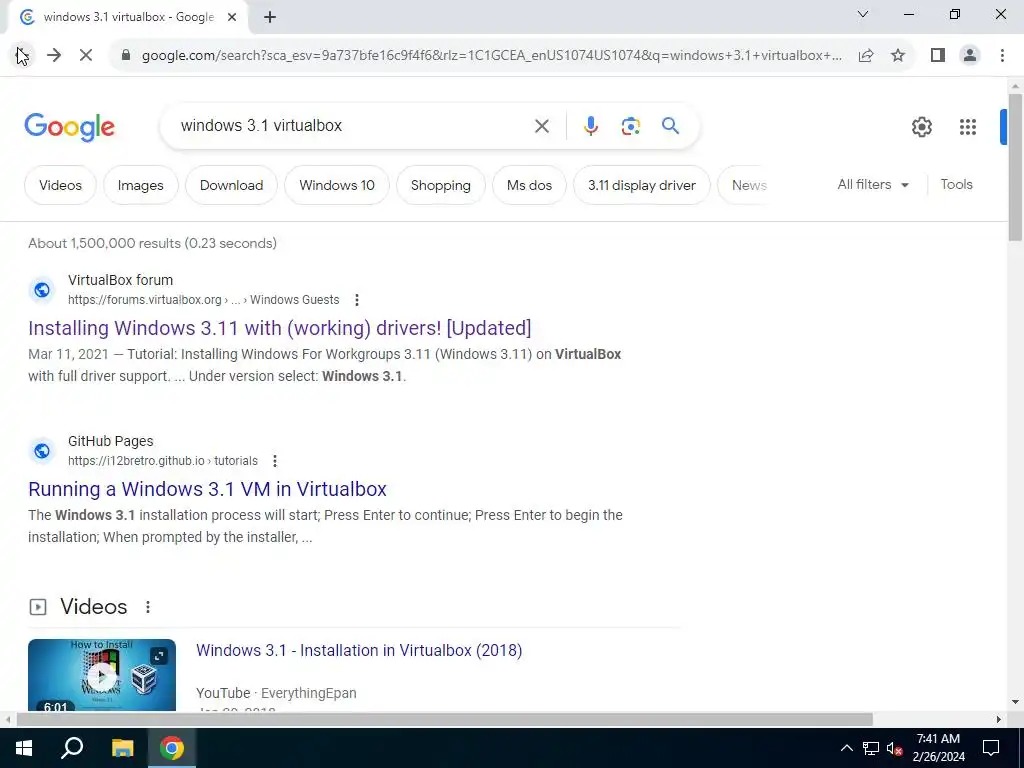Open the browser side panel
Viewport: 1024px width, 768px height.
[x=938, y=56]
